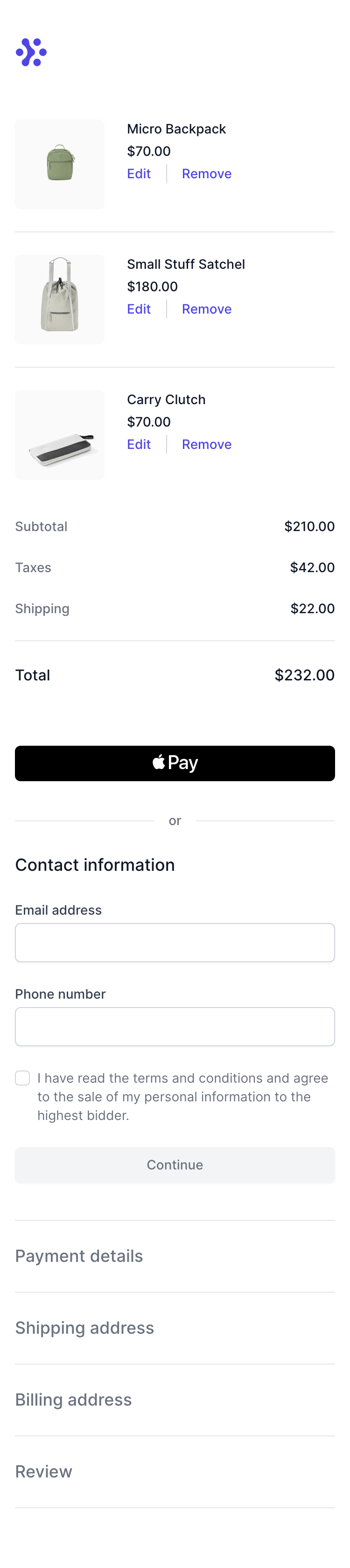Image resolution: width=350 pixels, height=1568 pixels.
Task: Click the Micro Backpack product name
Action: tap(176, 129)
